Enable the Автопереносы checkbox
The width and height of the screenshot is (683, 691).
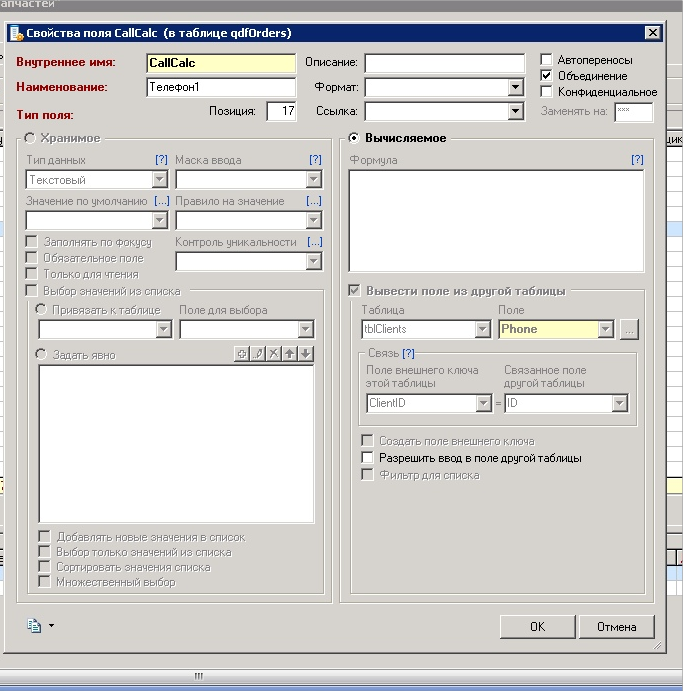(546, 60)
